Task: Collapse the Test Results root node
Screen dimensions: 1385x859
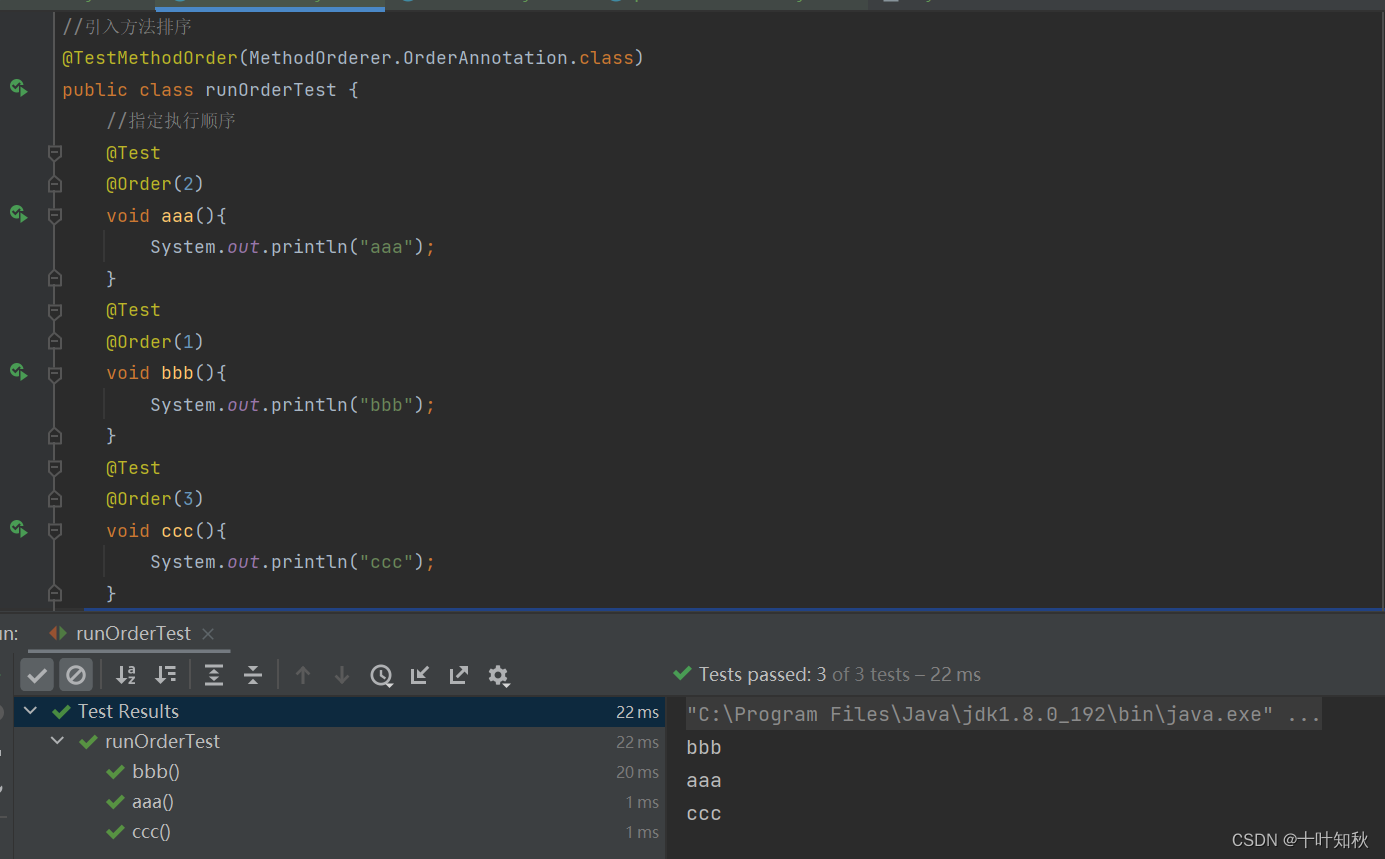Action: [31, 711]
